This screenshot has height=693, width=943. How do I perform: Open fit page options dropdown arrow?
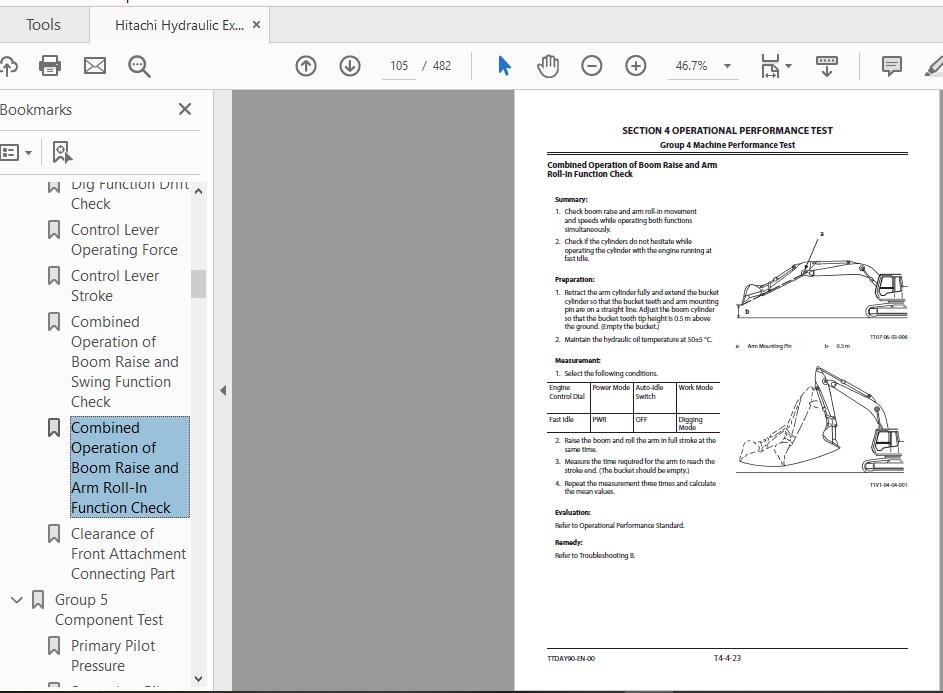[788, 66]
